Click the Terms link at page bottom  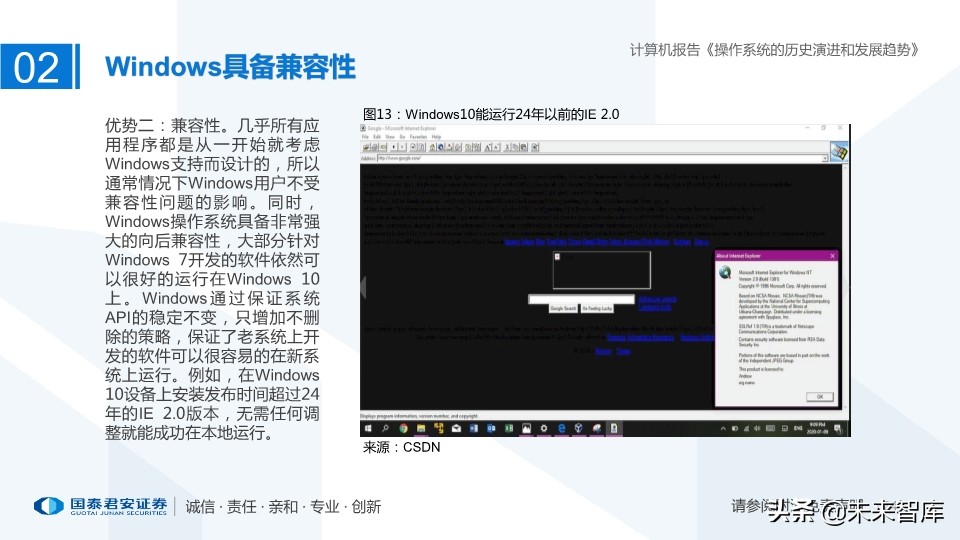[623, 351]
